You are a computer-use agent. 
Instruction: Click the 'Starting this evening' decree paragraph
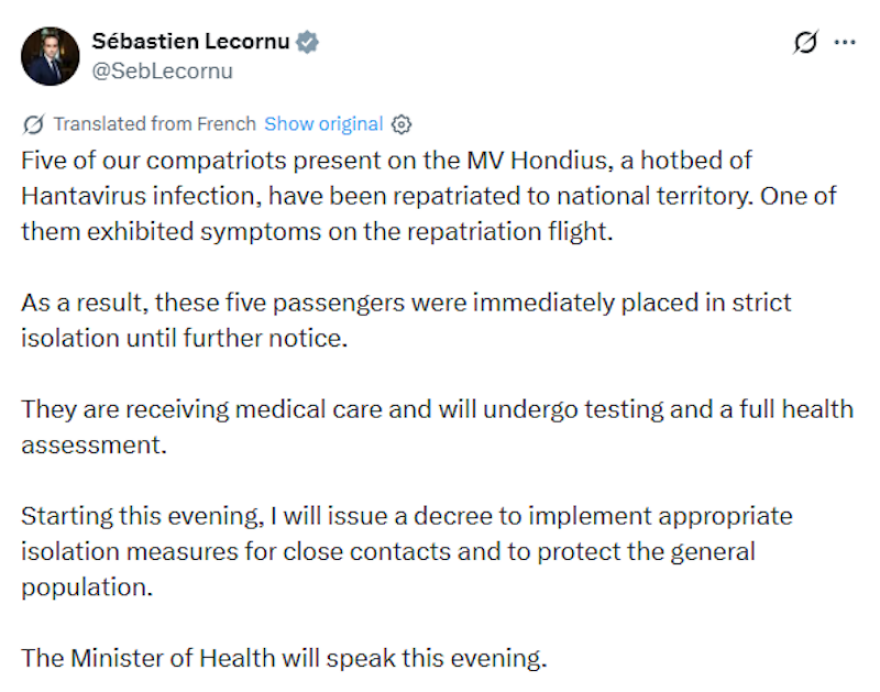pyautogui.click(x=407, y=551)
